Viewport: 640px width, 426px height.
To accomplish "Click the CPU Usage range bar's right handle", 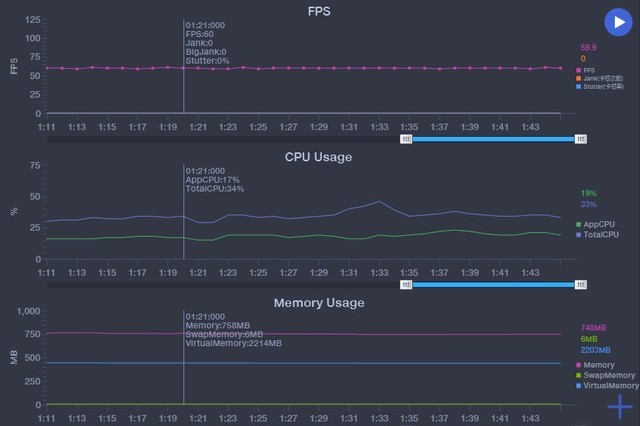I will tap(581, 285).
